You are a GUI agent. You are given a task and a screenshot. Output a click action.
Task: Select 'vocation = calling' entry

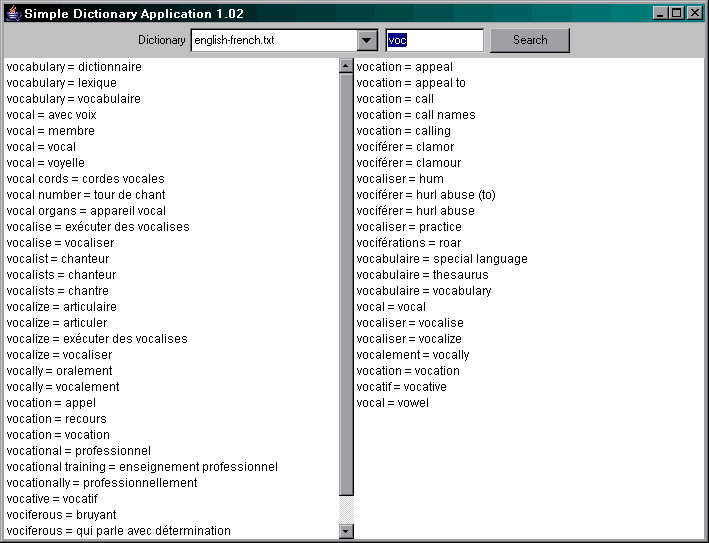(404, 131)
